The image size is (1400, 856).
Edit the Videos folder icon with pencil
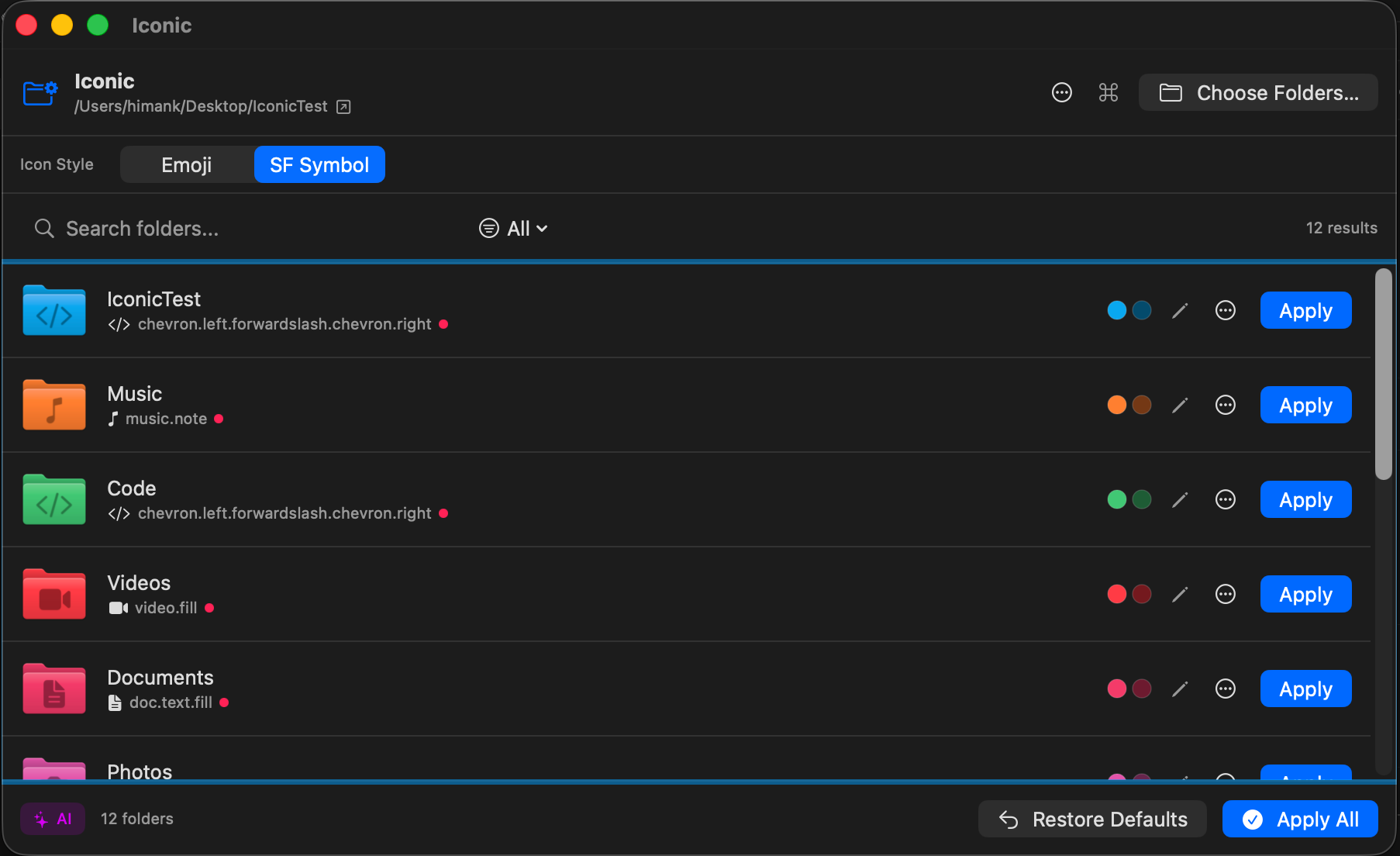(x=1180, y=595)
